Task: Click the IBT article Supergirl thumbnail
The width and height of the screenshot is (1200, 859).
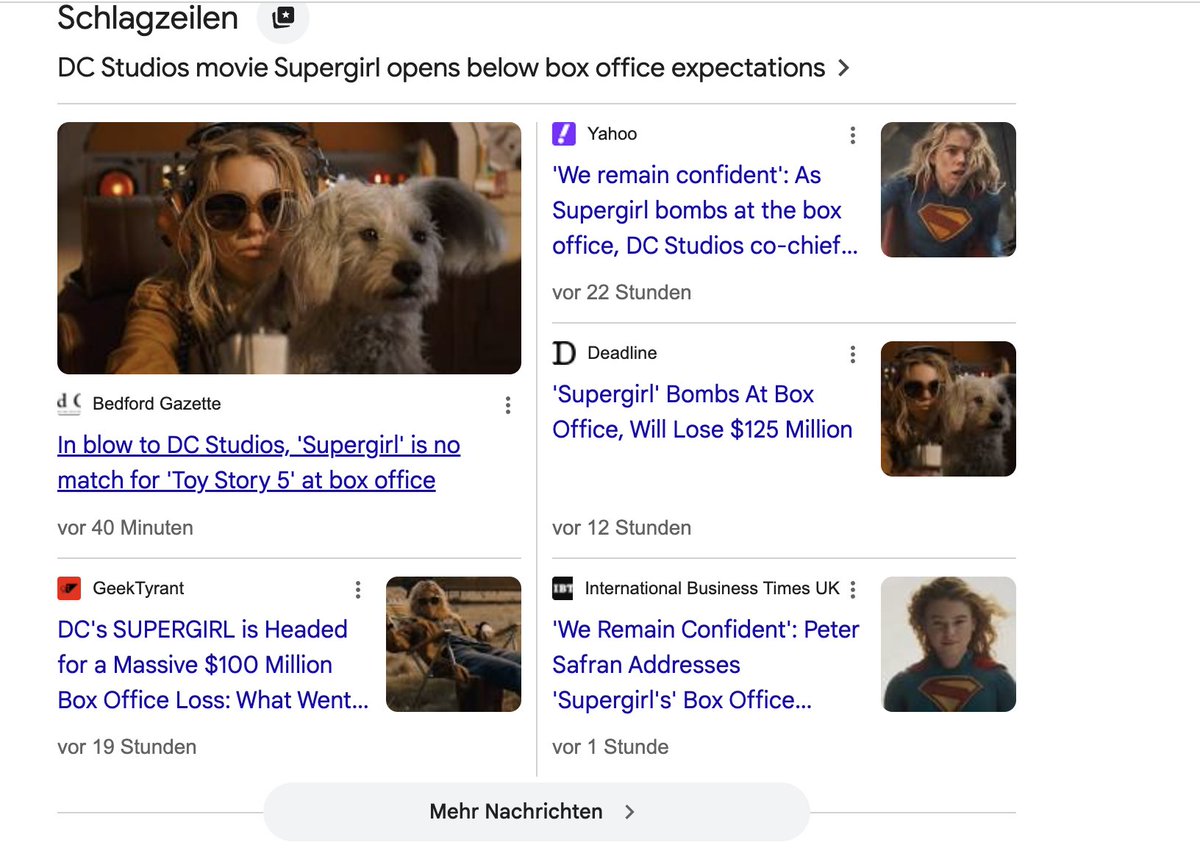Action: point(948,644)
